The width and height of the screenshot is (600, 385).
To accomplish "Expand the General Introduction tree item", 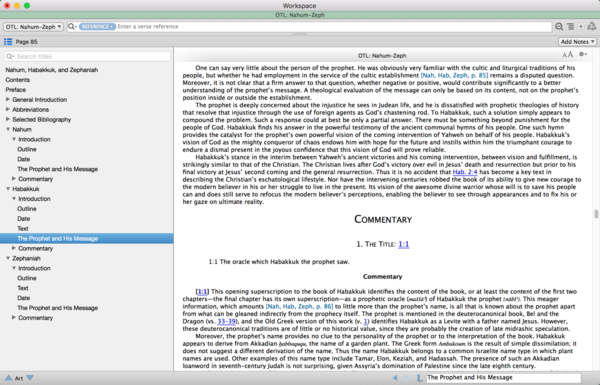I will point(8,99).
